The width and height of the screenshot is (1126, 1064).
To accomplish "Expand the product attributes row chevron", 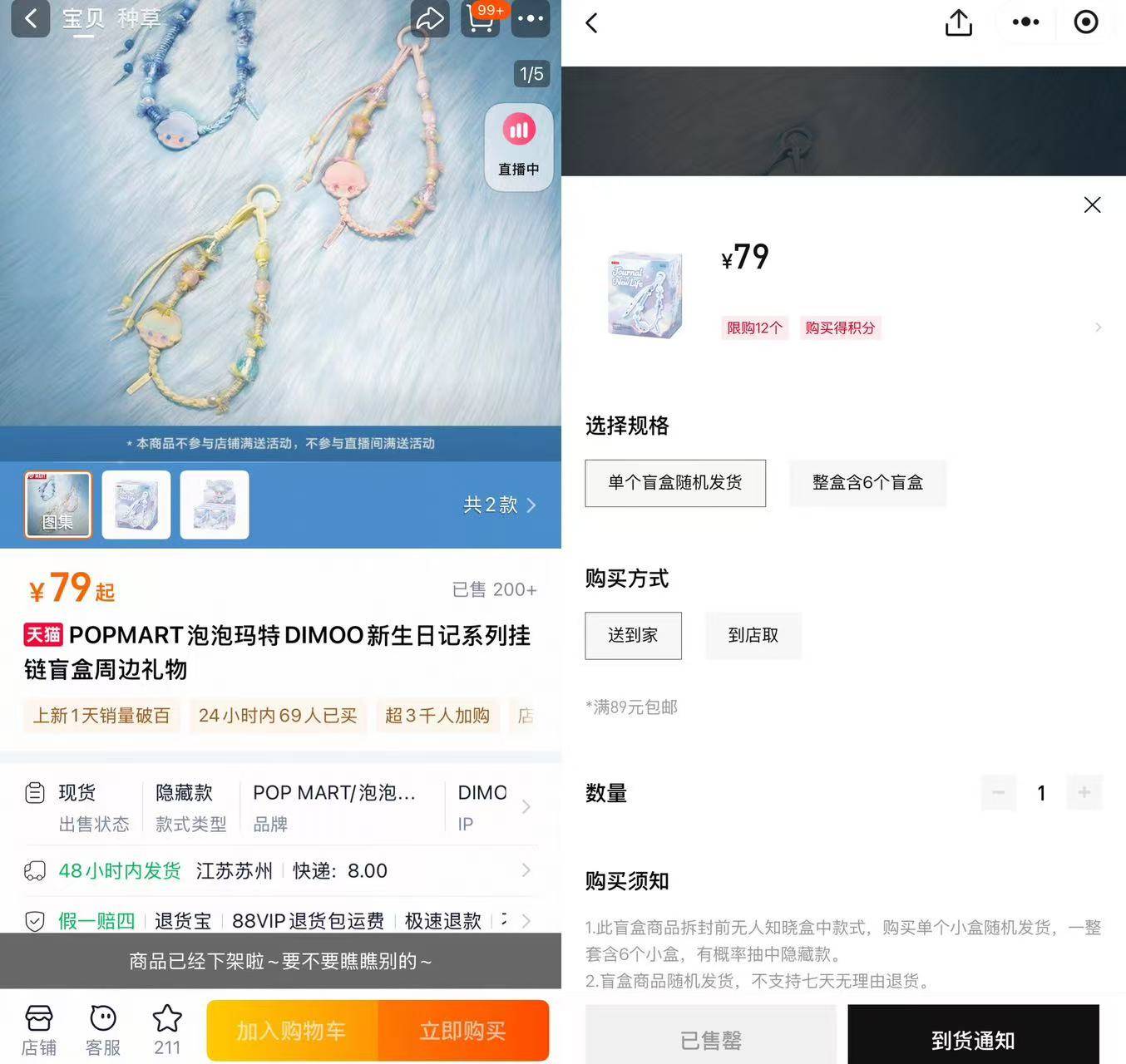I will click(x=526, y=807).
